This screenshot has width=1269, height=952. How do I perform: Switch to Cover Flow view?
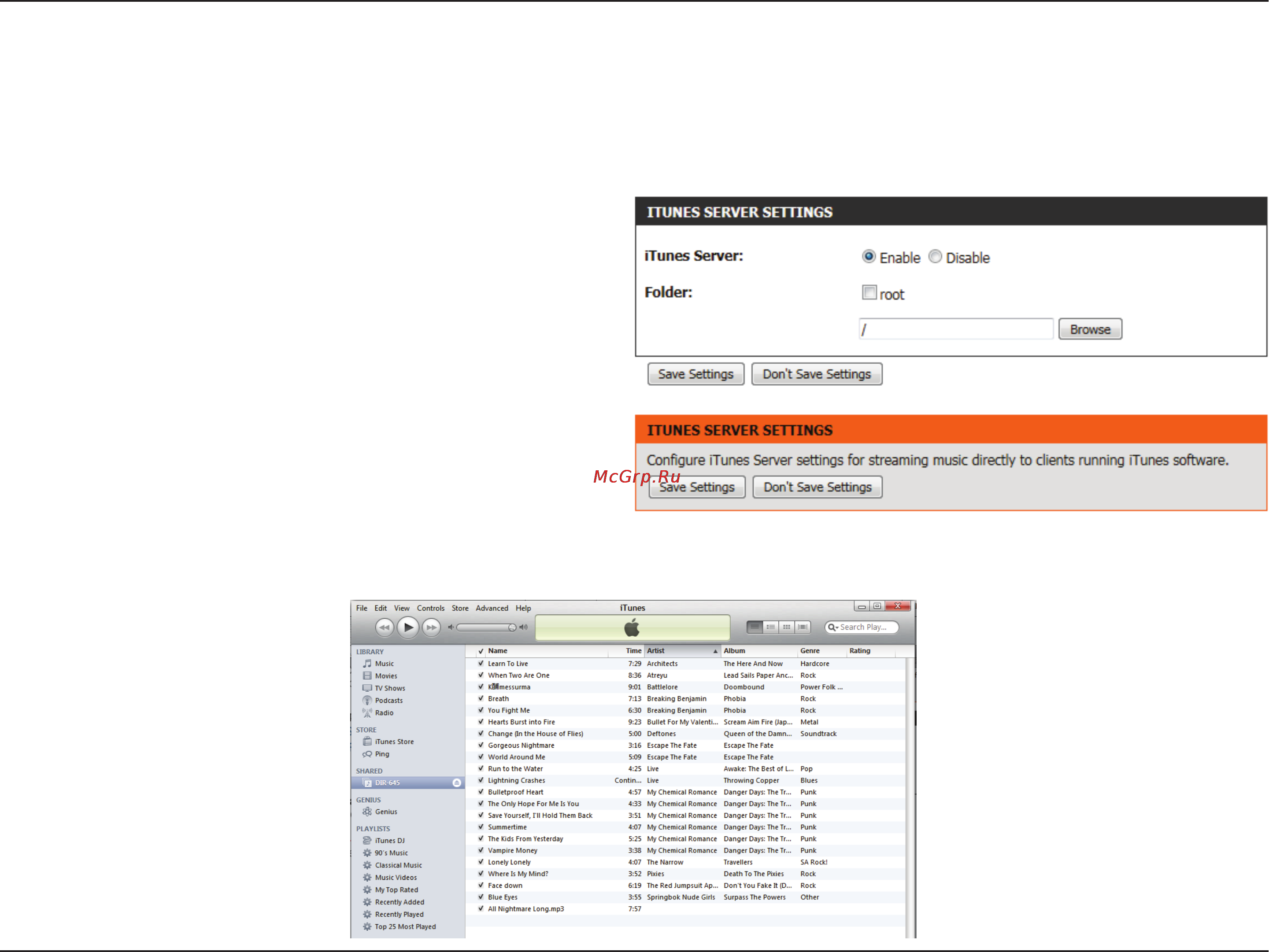(803, 627)
